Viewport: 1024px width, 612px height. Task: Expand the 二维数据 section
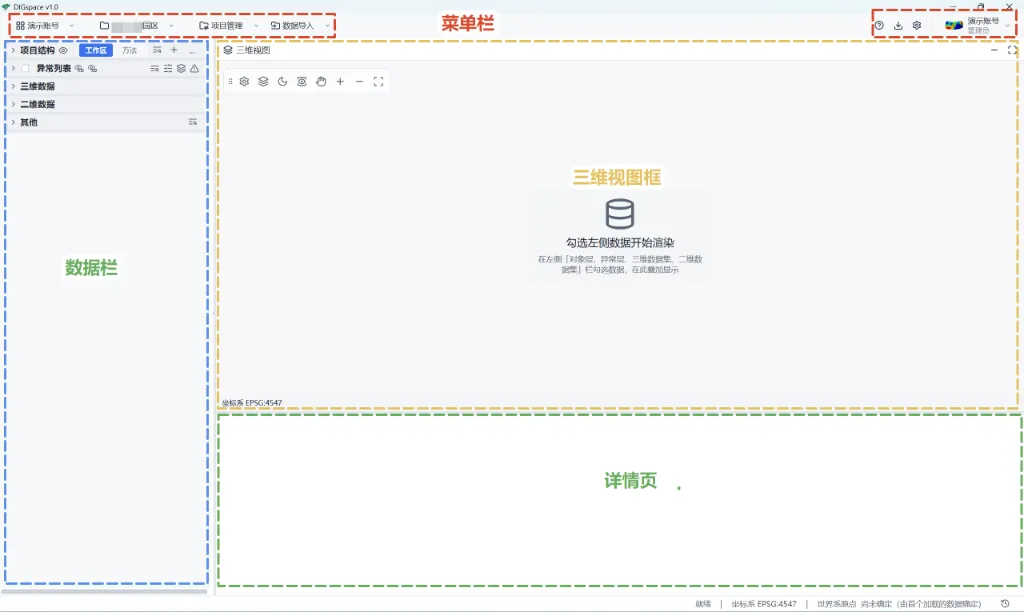point(13,104)
